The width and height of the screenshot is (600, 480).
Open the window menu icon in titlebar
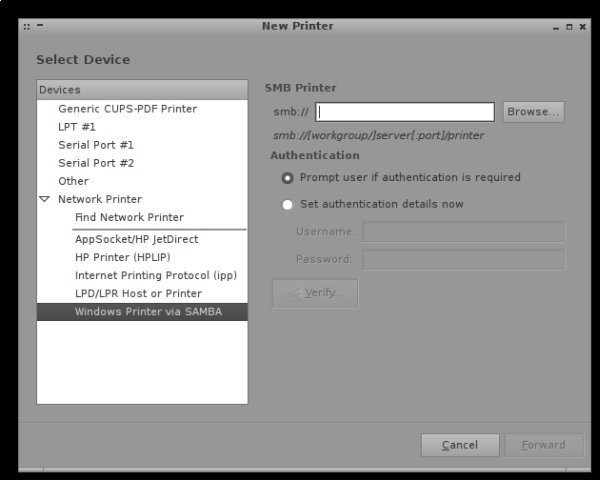[26, 26]
